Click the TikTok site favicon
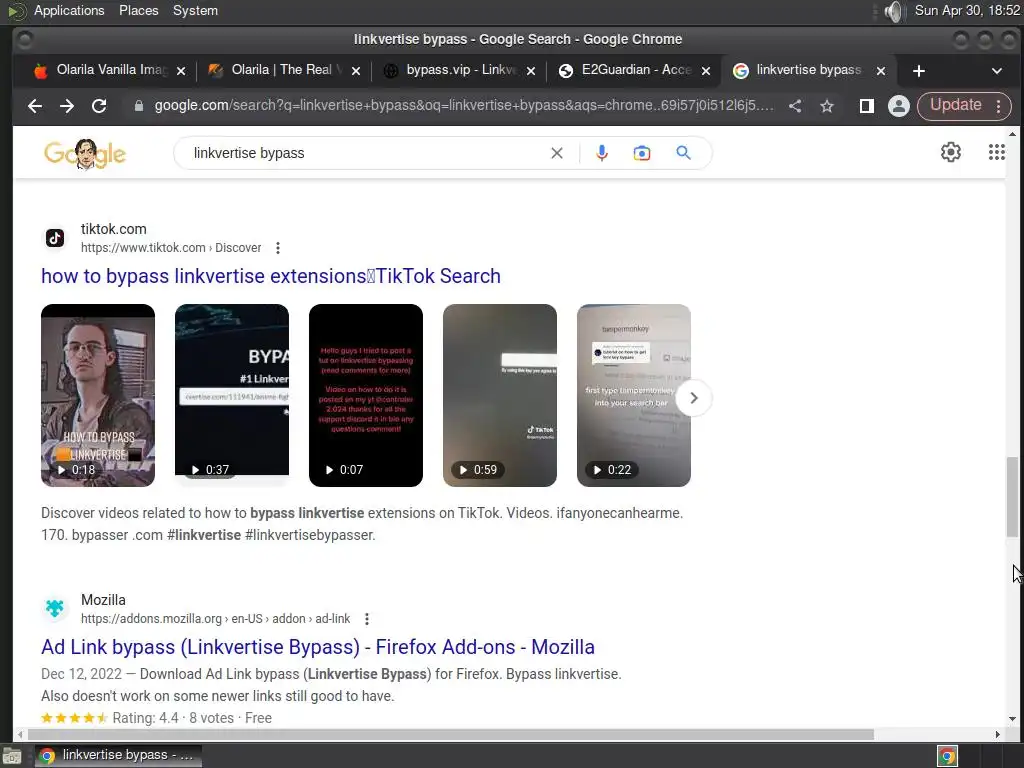Viewport: 1024px width, 768px height. coord(55,238)
